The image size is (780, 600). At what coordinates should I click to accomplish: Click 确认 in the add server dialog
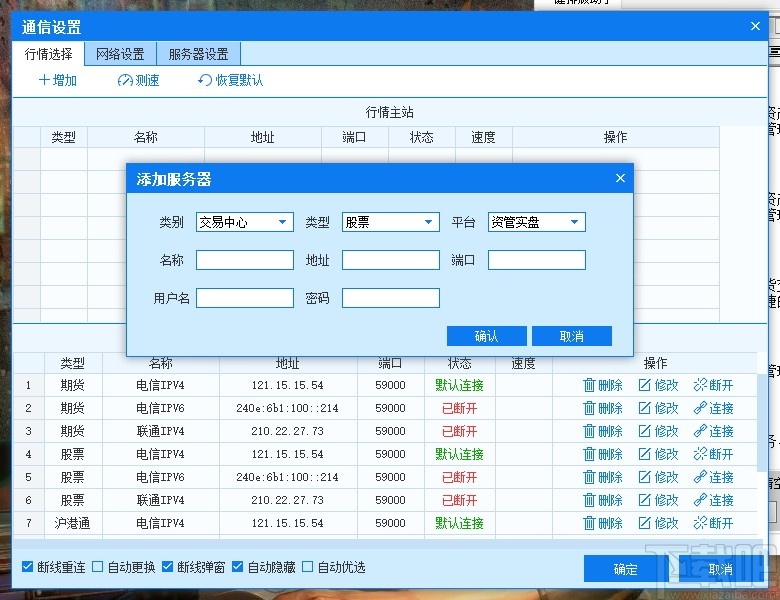[x=487, y=336]
